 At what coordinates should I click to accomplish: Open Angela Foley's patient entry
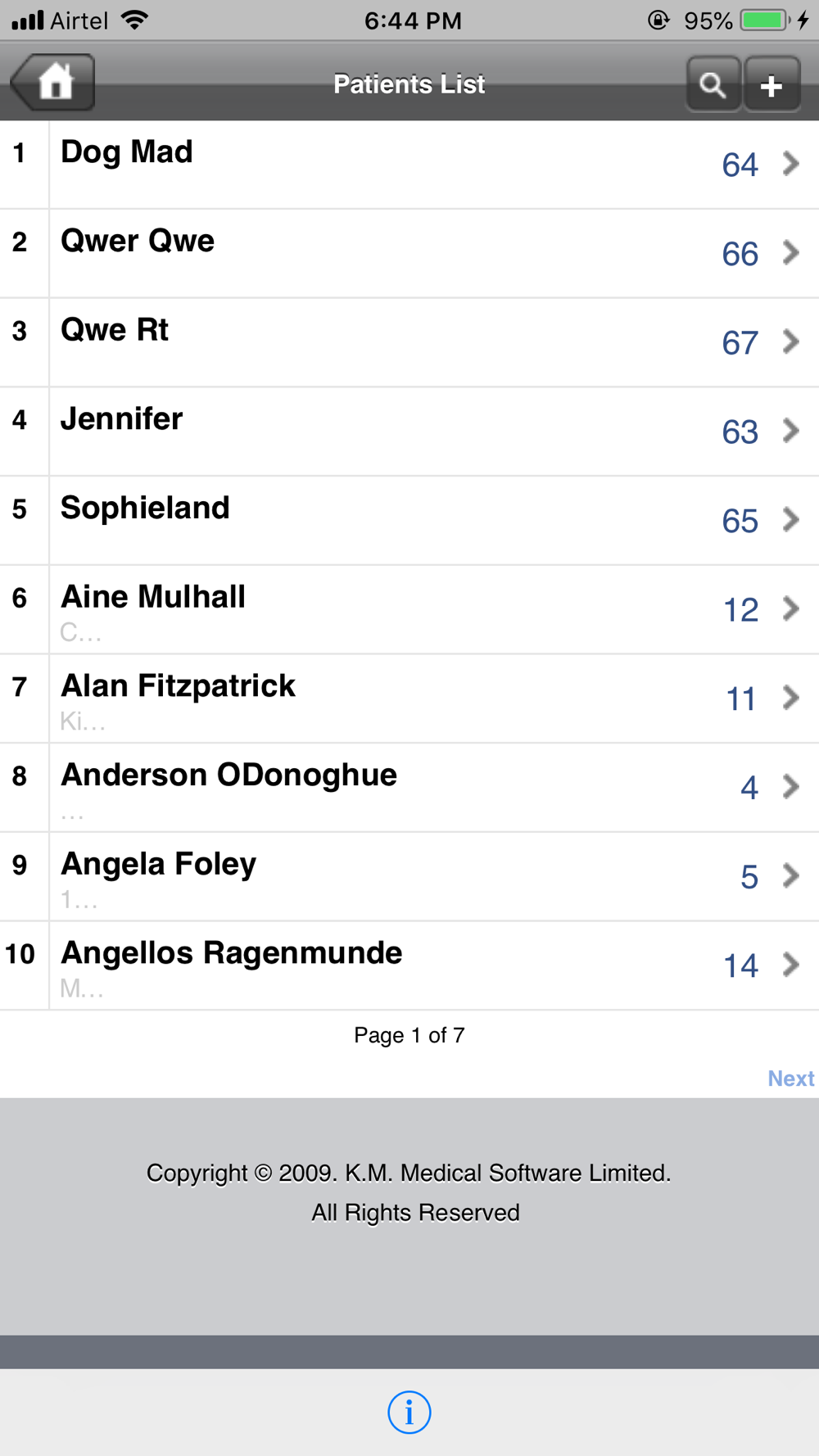[158, 865]
